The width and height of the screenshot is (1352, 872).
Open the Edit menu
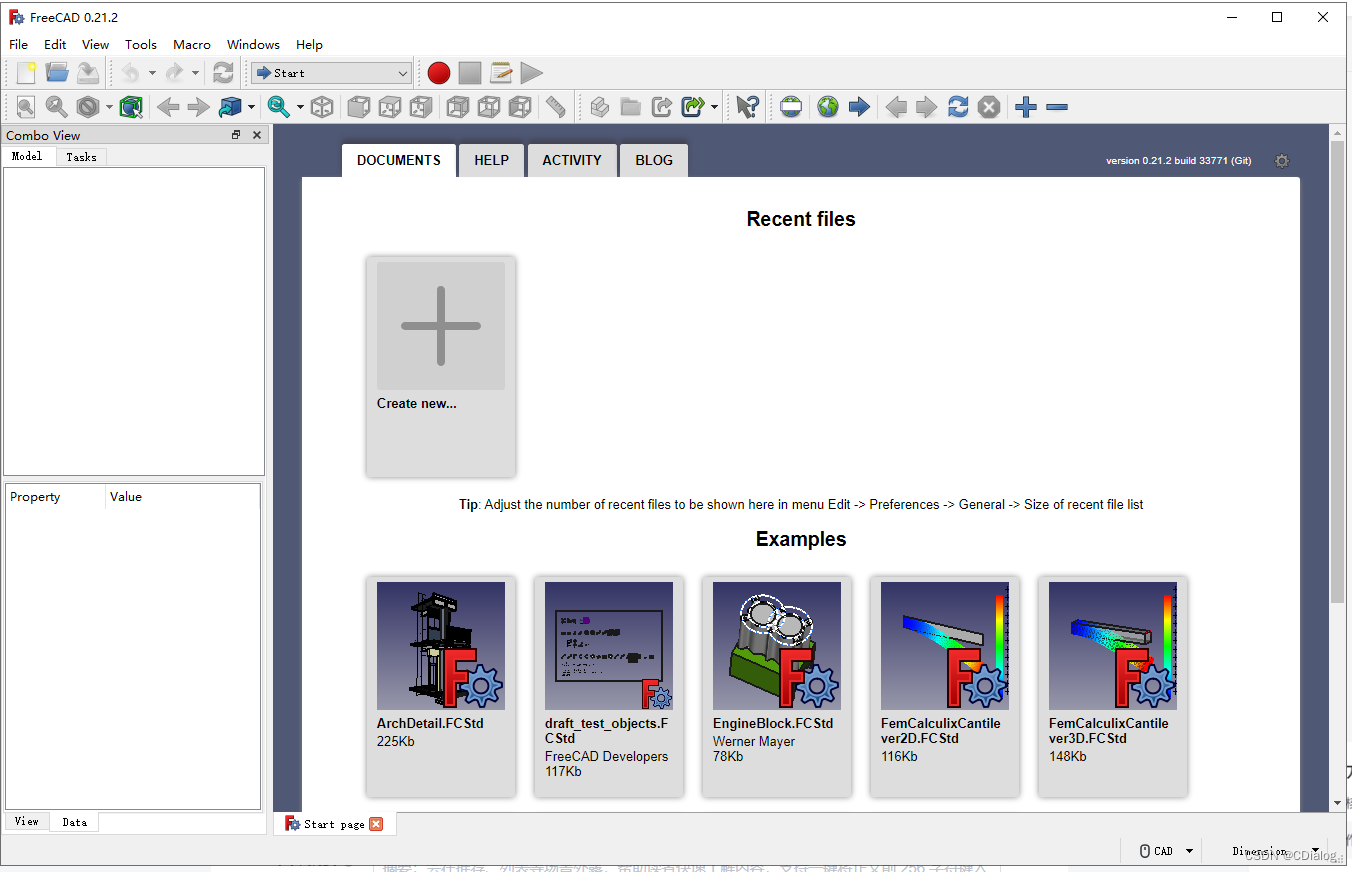55,44
